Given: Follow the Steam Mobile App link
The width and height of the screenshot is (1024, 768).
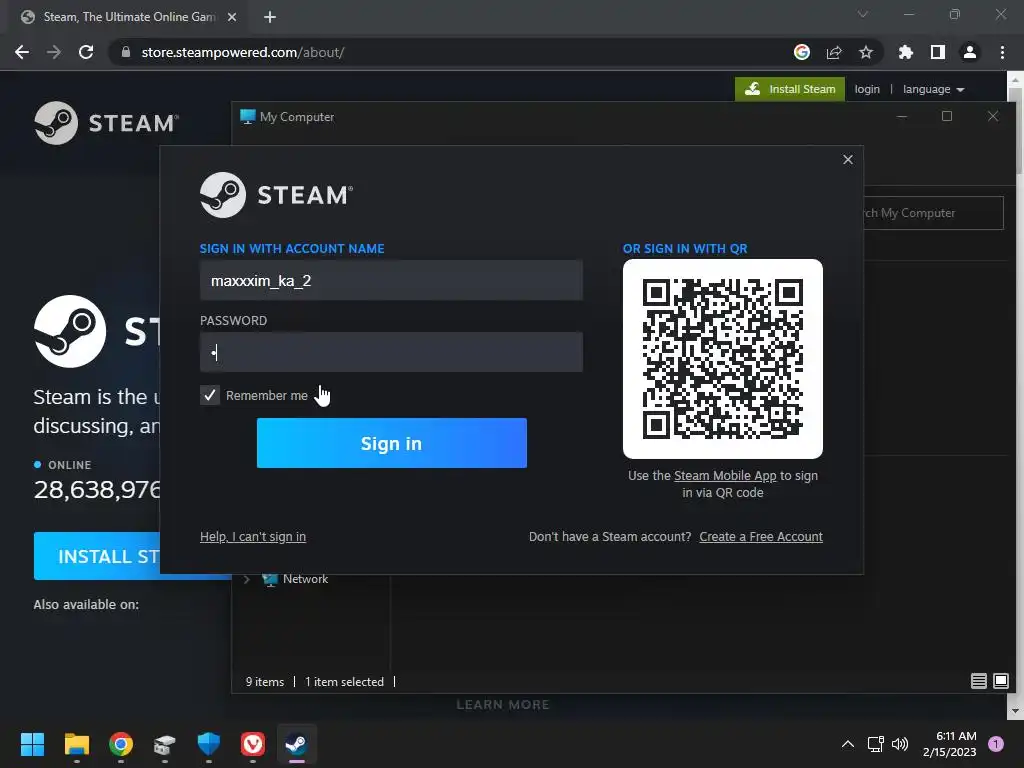Looking at the screenshot, I should (x=725, y=475).
